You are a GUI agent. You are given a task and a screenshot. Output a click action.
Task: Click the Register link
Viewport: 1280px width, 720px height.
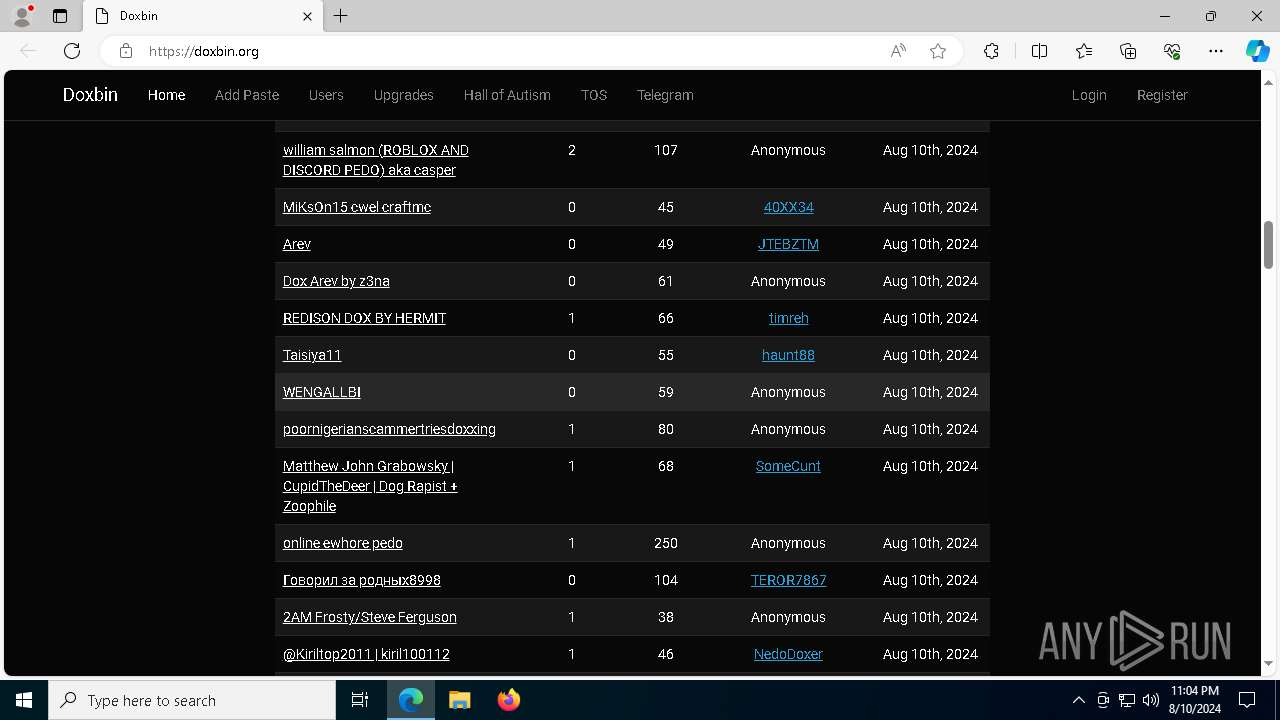click(x=1162, y=95)
